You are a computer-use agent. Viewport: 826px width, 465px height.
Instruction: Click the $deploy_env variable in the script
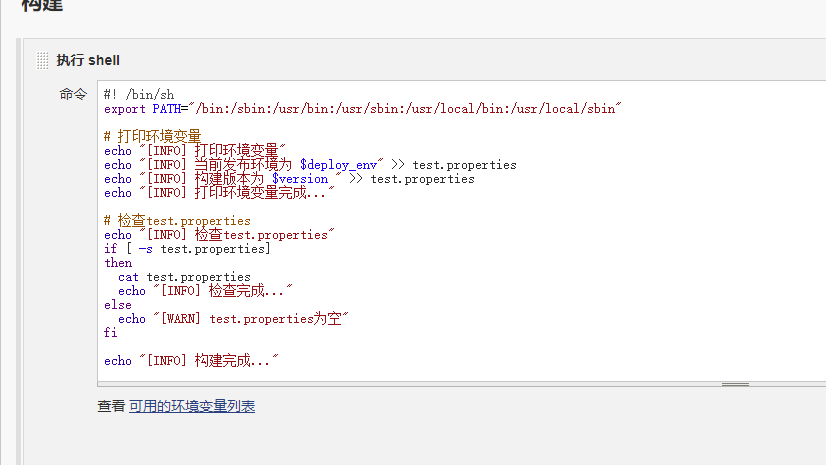tap(343, 164)
